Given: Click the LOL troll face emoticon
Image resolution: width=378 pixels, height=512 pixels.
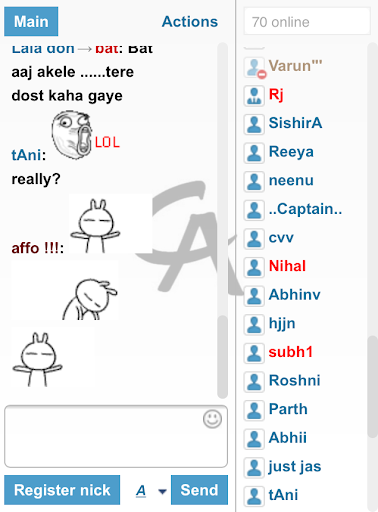Looking at the screenshot, I should 85,134.
